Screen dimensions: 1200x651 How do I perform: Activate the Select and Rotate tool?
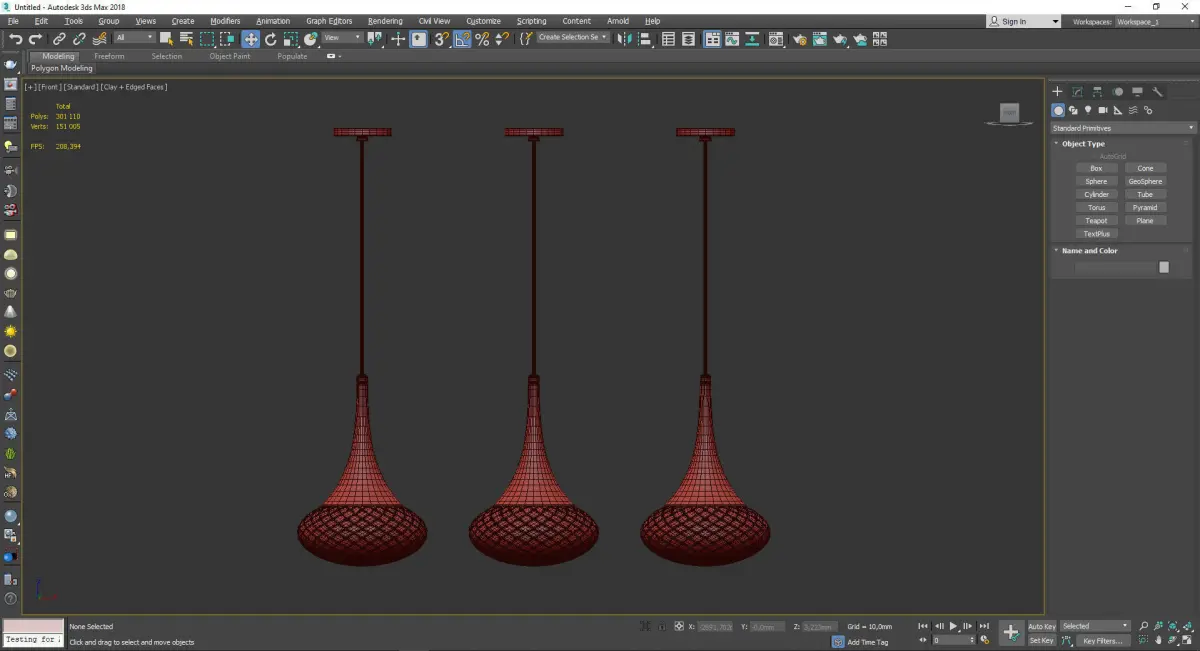[270, 39]
